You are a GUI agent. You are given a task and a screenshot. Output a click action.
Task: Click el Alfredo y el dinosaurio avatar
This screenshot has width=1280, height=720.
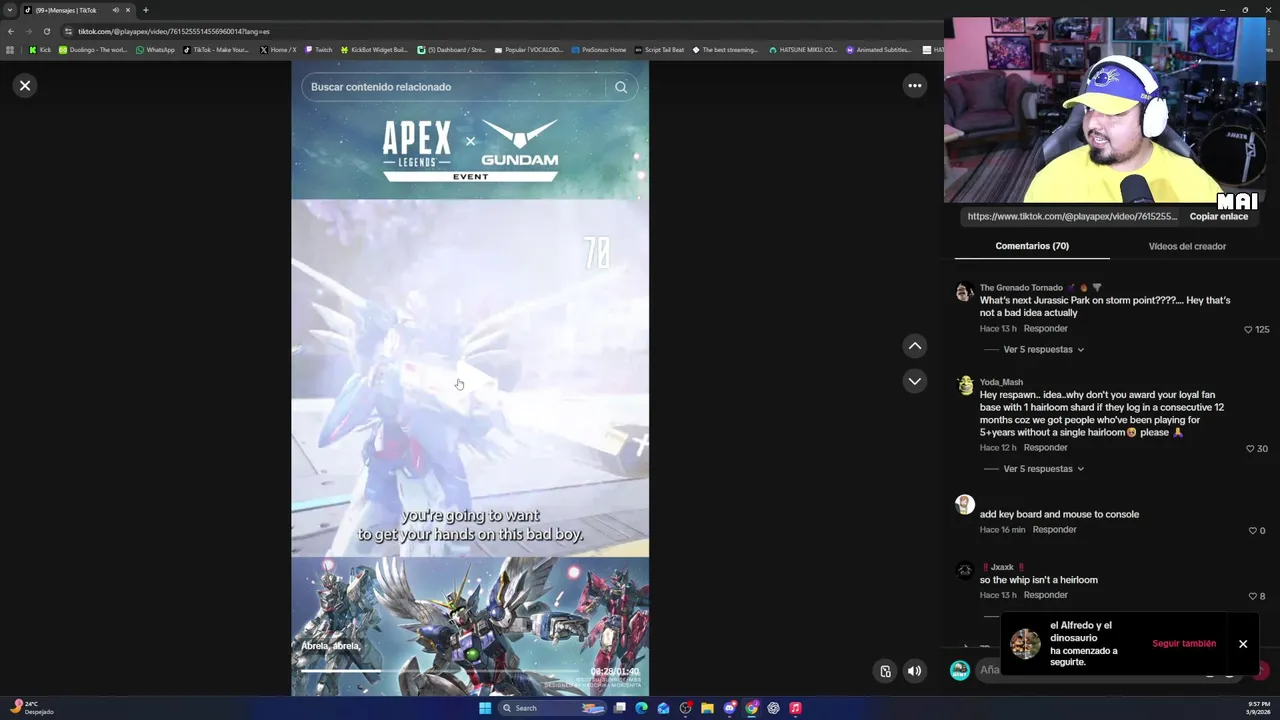[1025, 644]
